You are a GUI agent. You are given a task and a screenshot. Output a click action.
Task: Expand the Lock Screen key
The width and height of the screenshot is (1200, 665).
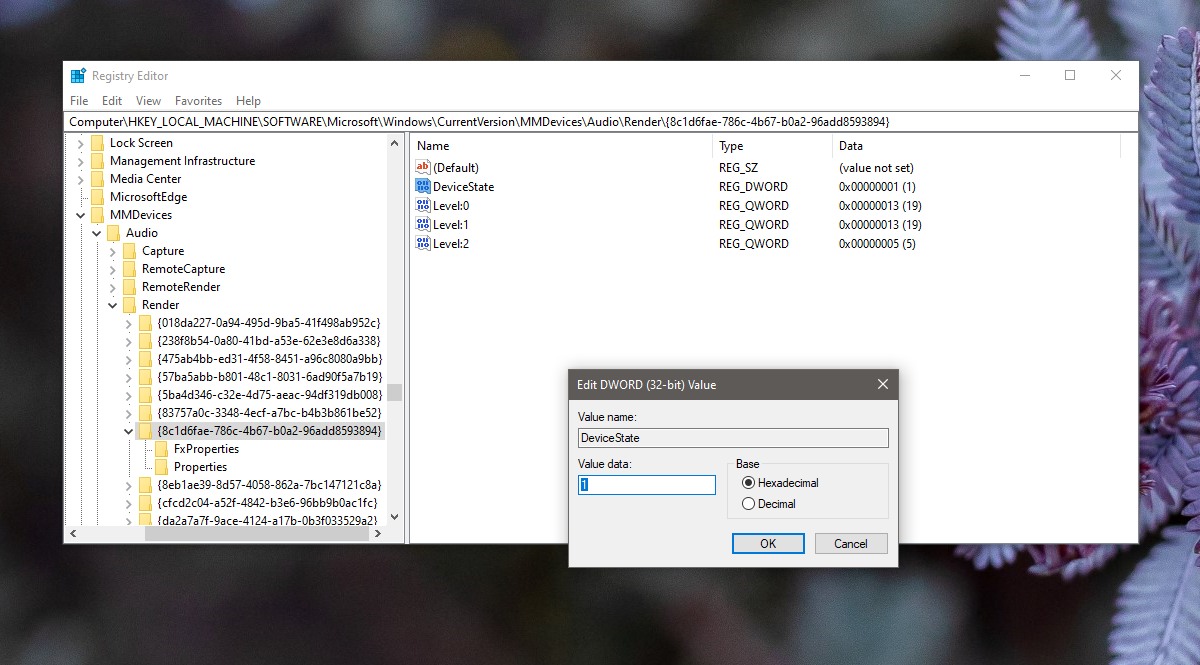click(x=80, y=143)
